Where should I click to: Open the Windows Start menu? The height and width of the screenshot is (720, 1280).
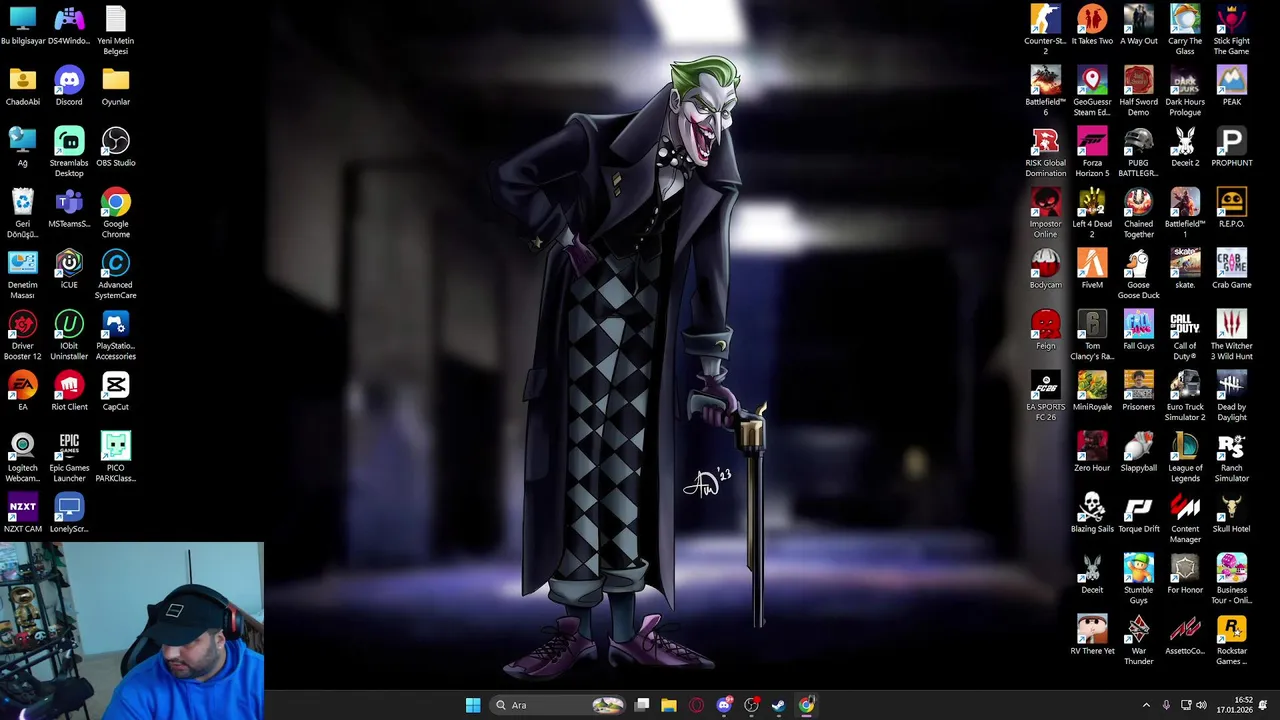coord(473,705)
